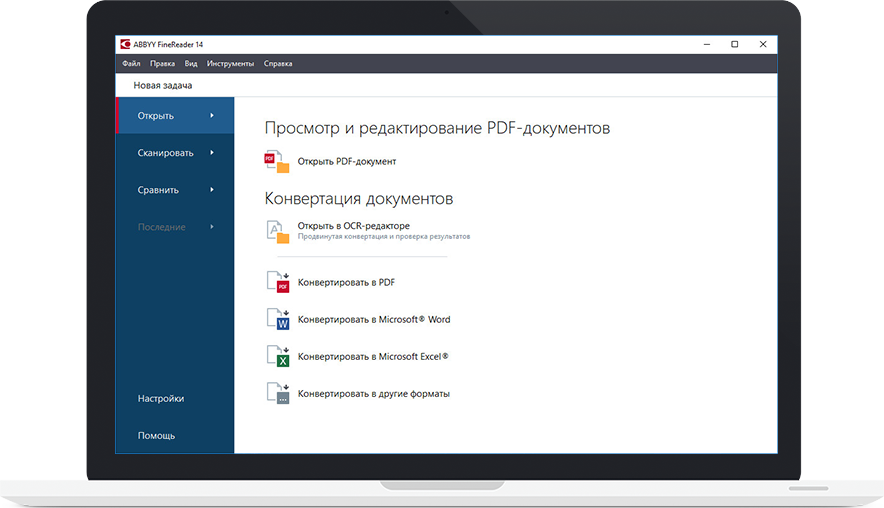Click the Просмотр и редактирование PDF-документов heading

point(437,128)
